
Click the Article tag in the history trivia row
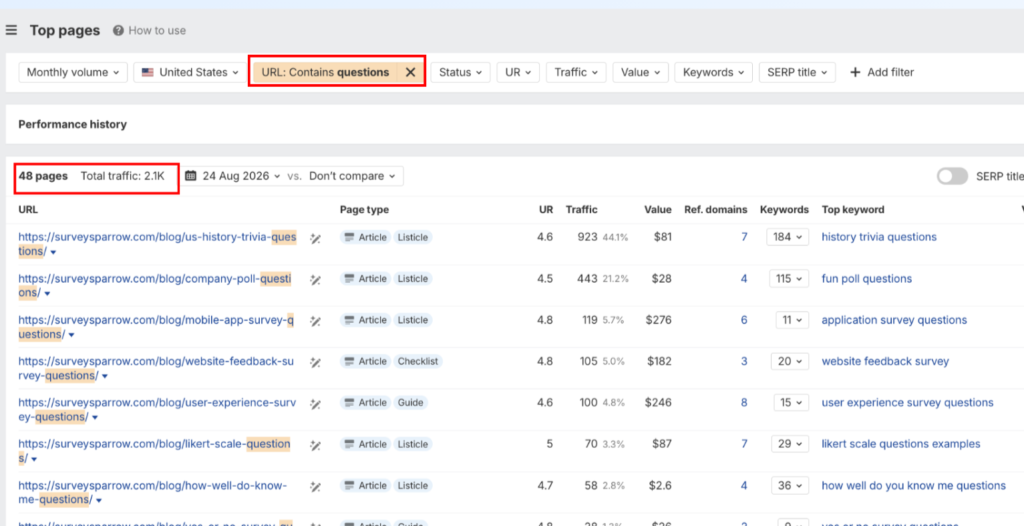tap(365, 237)
